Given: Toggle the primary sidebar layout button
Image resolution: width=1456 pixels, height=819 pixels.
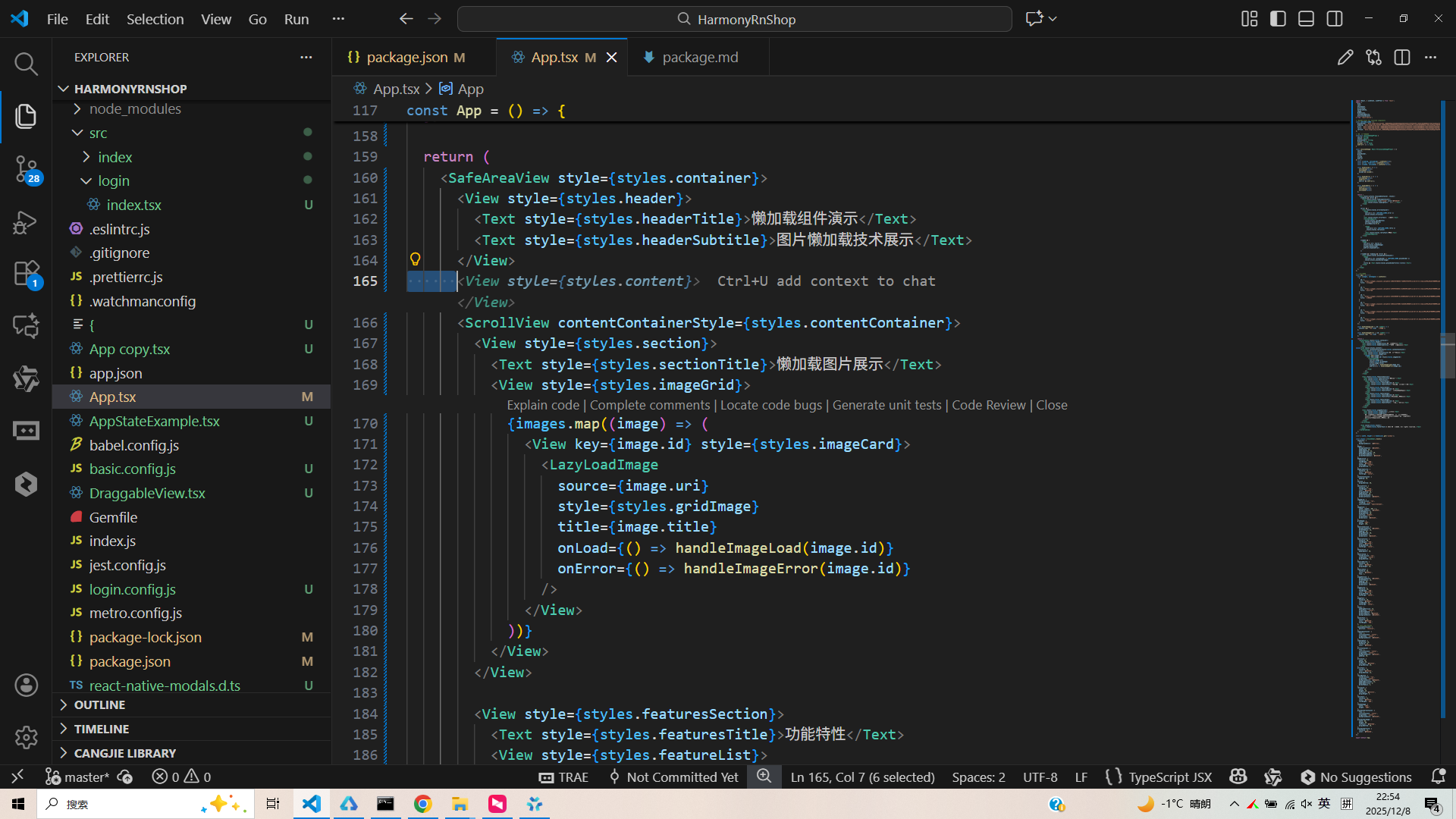Looking at the screenshot, I should (x=1278, y=19).
